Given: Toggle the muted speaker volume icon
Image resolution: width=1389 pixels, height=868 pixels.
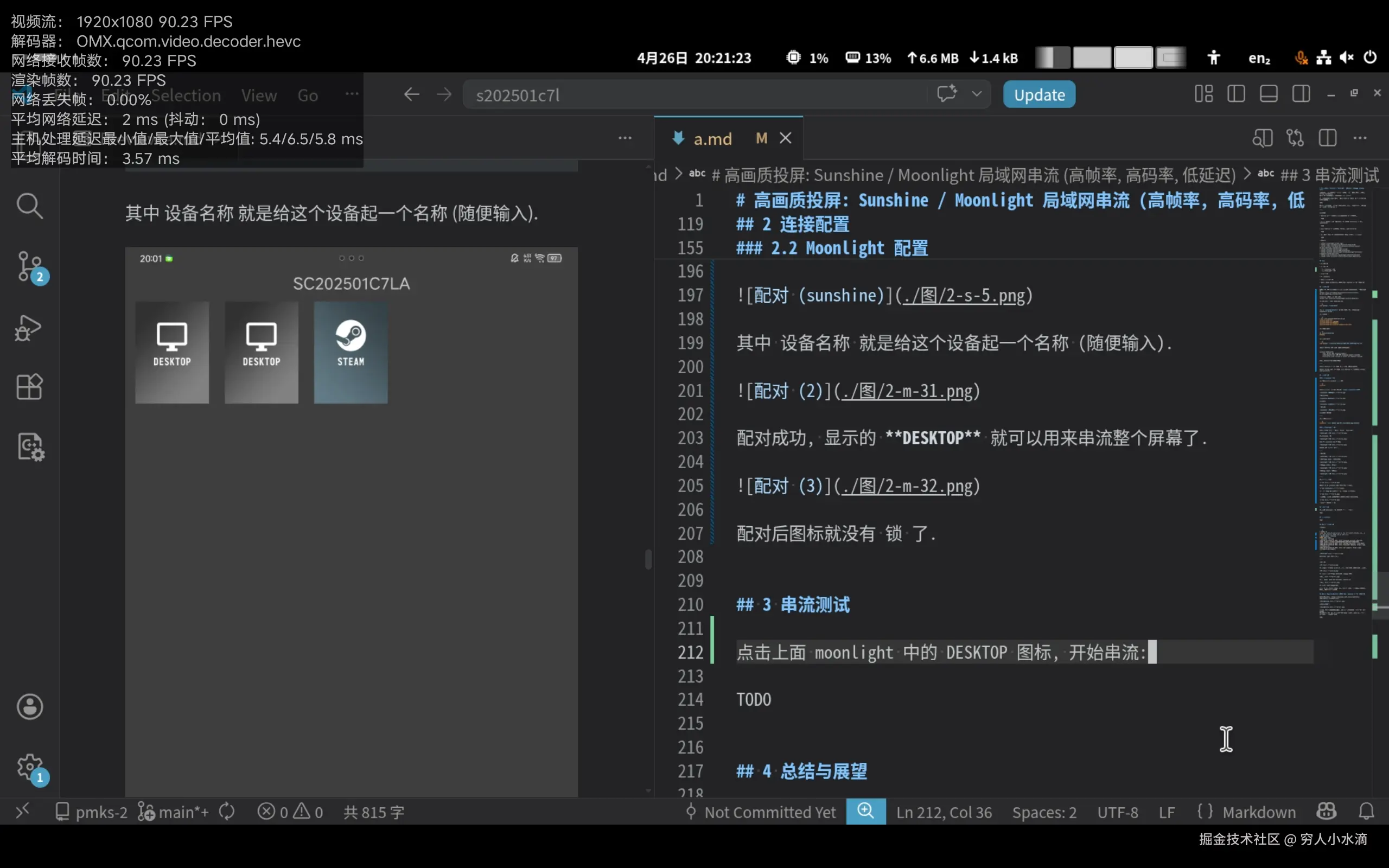Looking at the screenshot, I should click(x=1347, y=58).
